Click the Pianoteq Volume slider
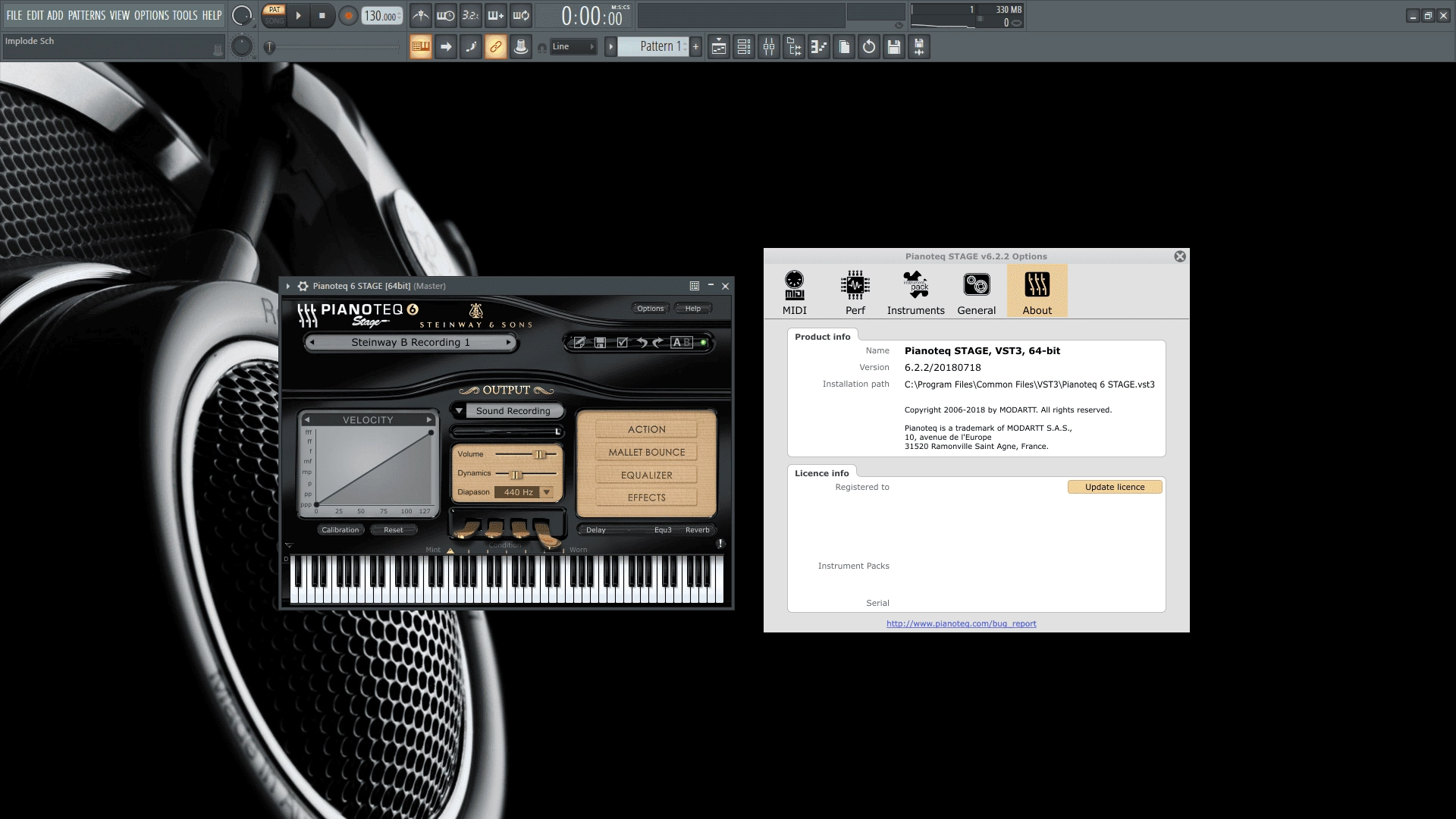 [x=526, y=454]
